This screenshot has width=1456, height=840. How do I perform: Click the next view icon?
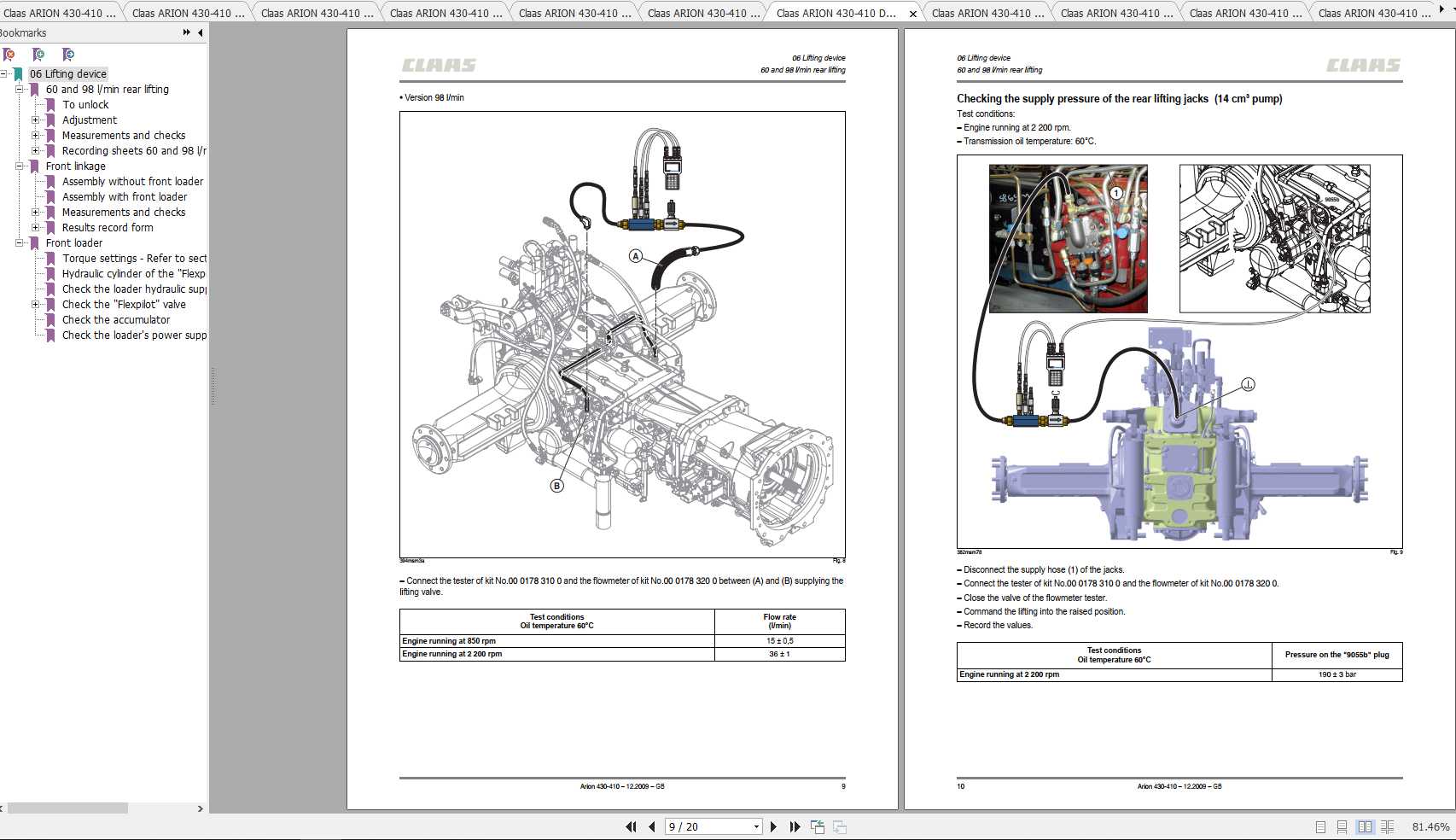coord(840,826)
